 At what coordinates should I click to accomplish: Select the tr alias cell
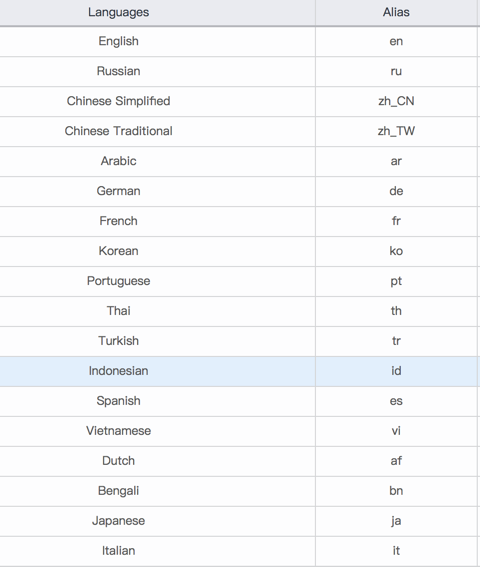coord(396,341)
